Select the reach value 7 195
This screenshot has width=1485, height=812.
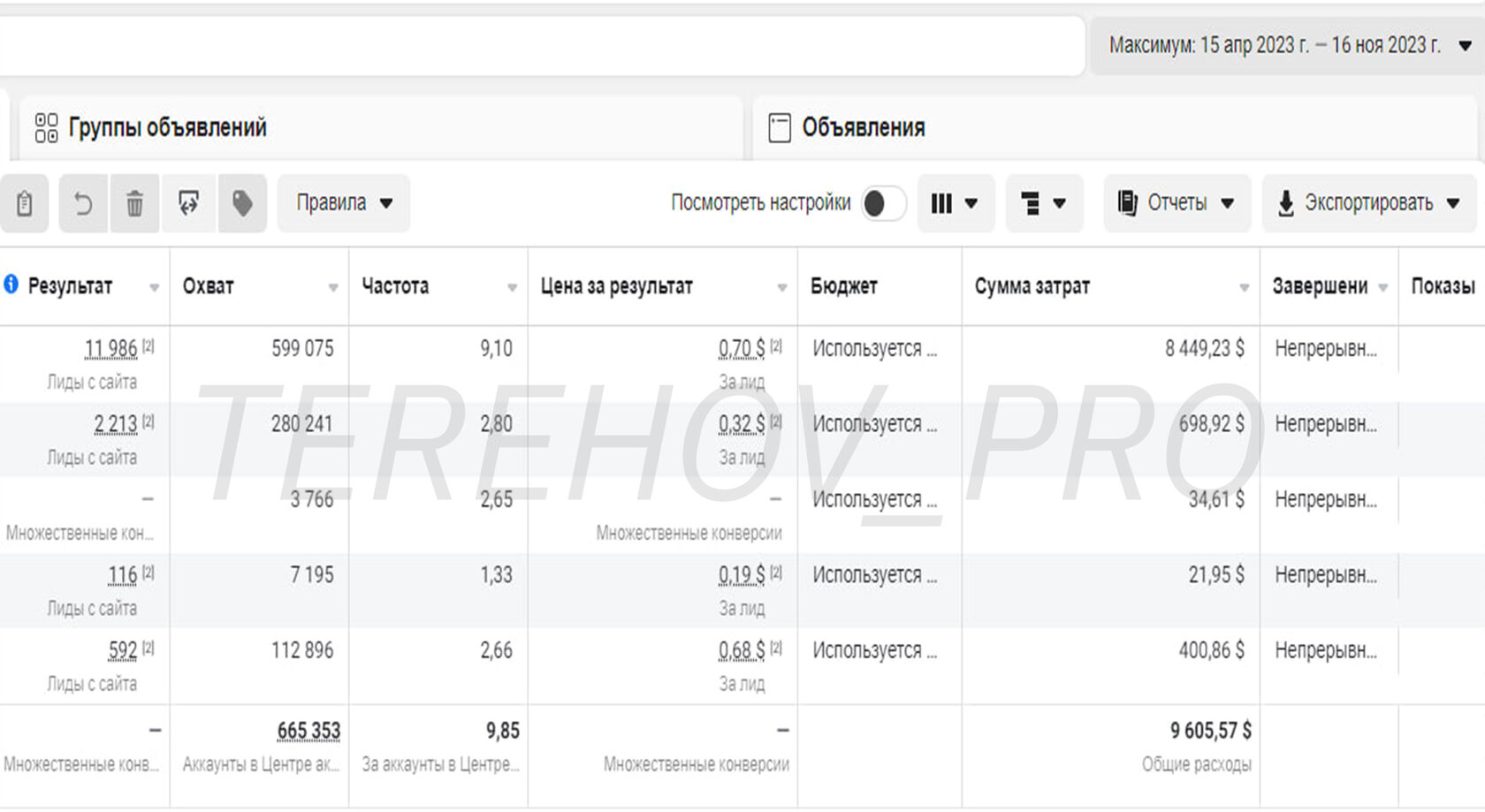click(312, 575)
